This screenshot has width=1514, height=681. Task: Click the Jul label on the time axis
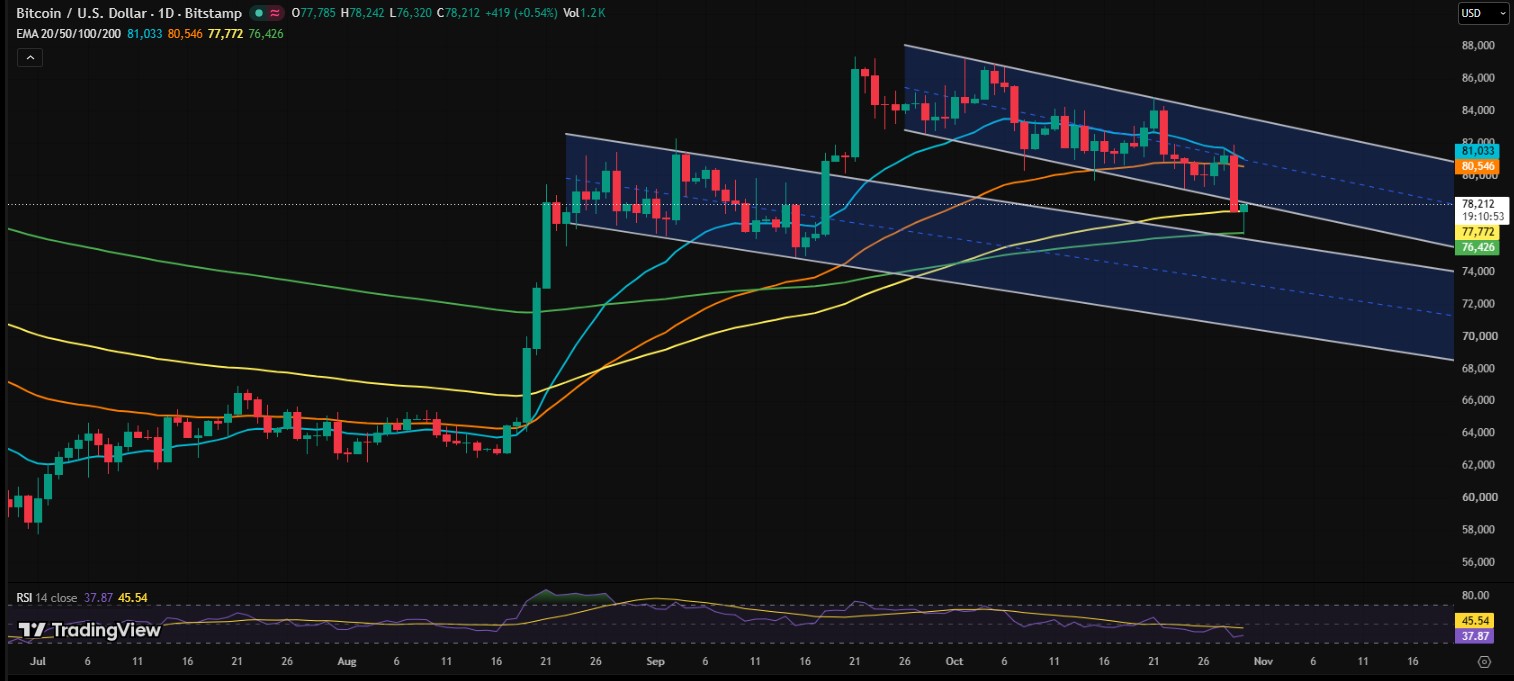coord(39,662)
